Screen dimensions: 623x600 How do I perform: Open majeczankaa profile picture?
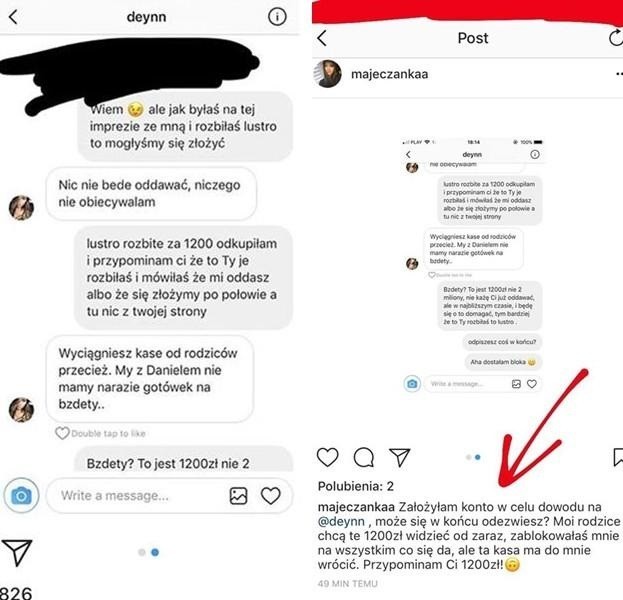click(327, 74)
